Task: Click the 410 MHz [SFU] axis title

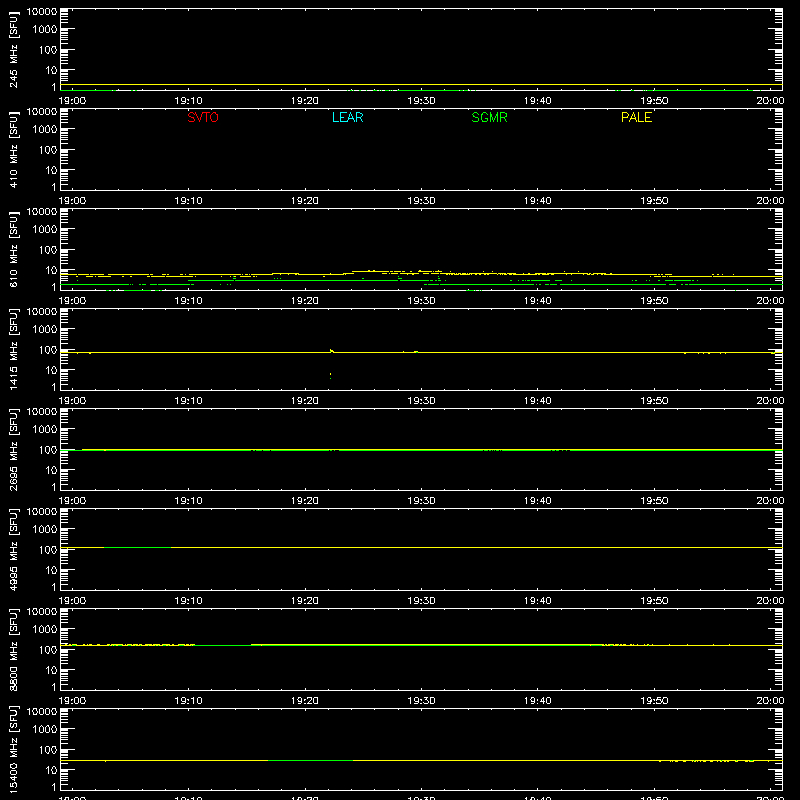Action: [13, 150]
